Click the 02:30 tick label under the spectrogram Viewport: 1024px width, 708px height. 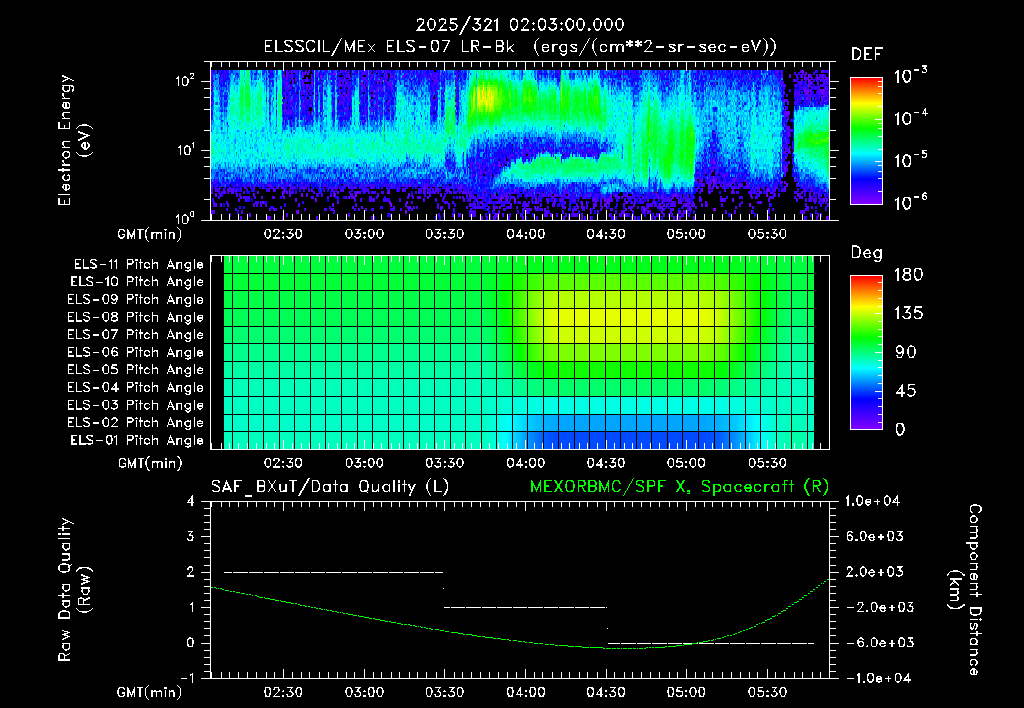[x=283, y=234]
